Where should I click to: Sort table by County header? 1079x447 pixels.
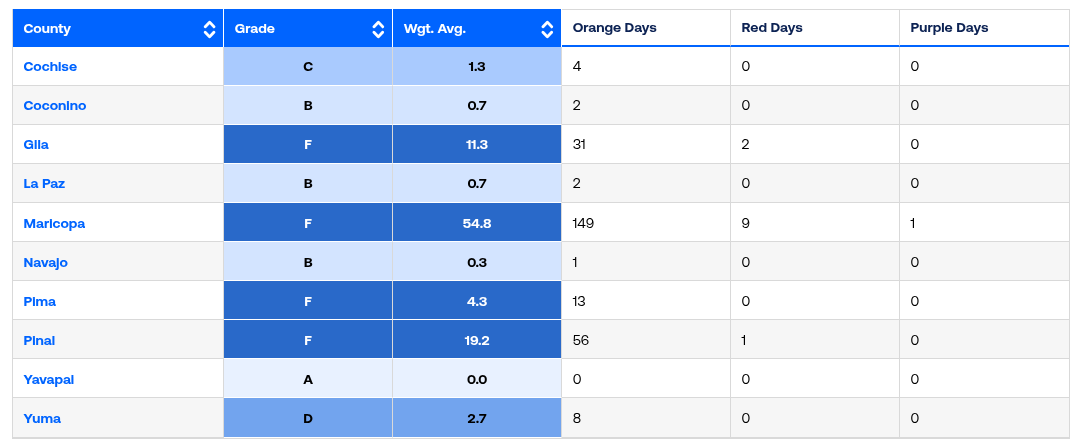(48, 29)
